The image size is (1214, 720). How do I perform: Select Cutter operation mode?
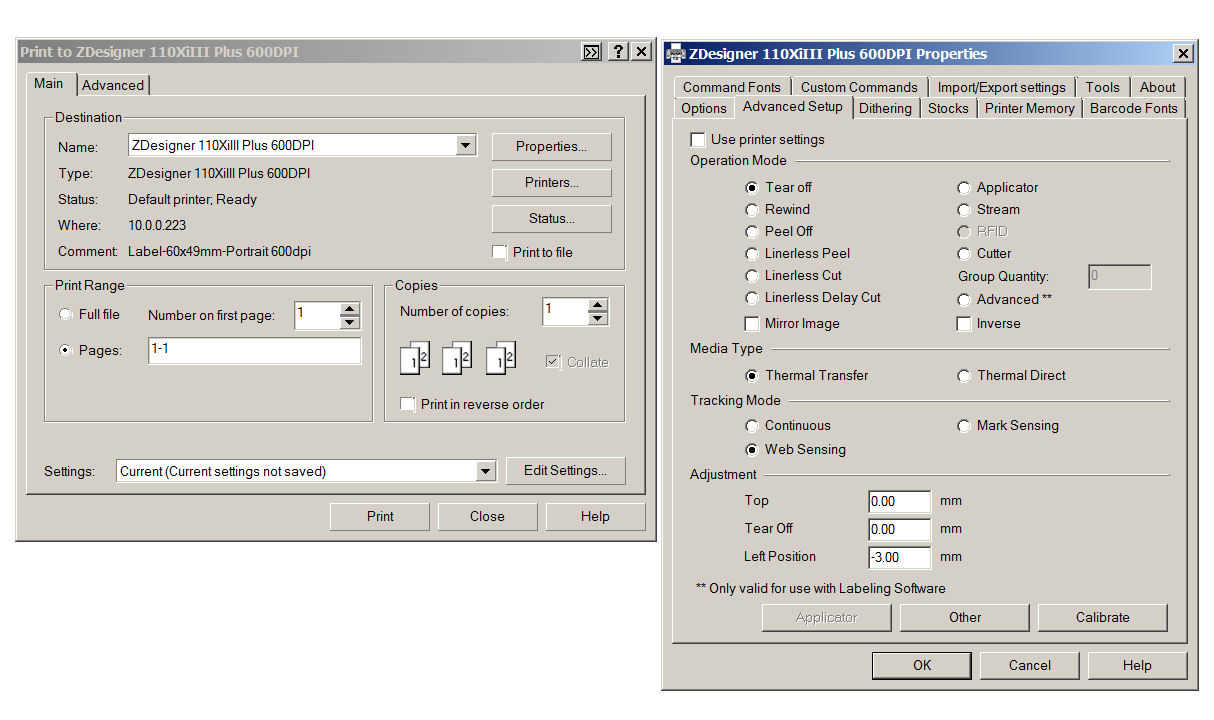coord(964,253)
